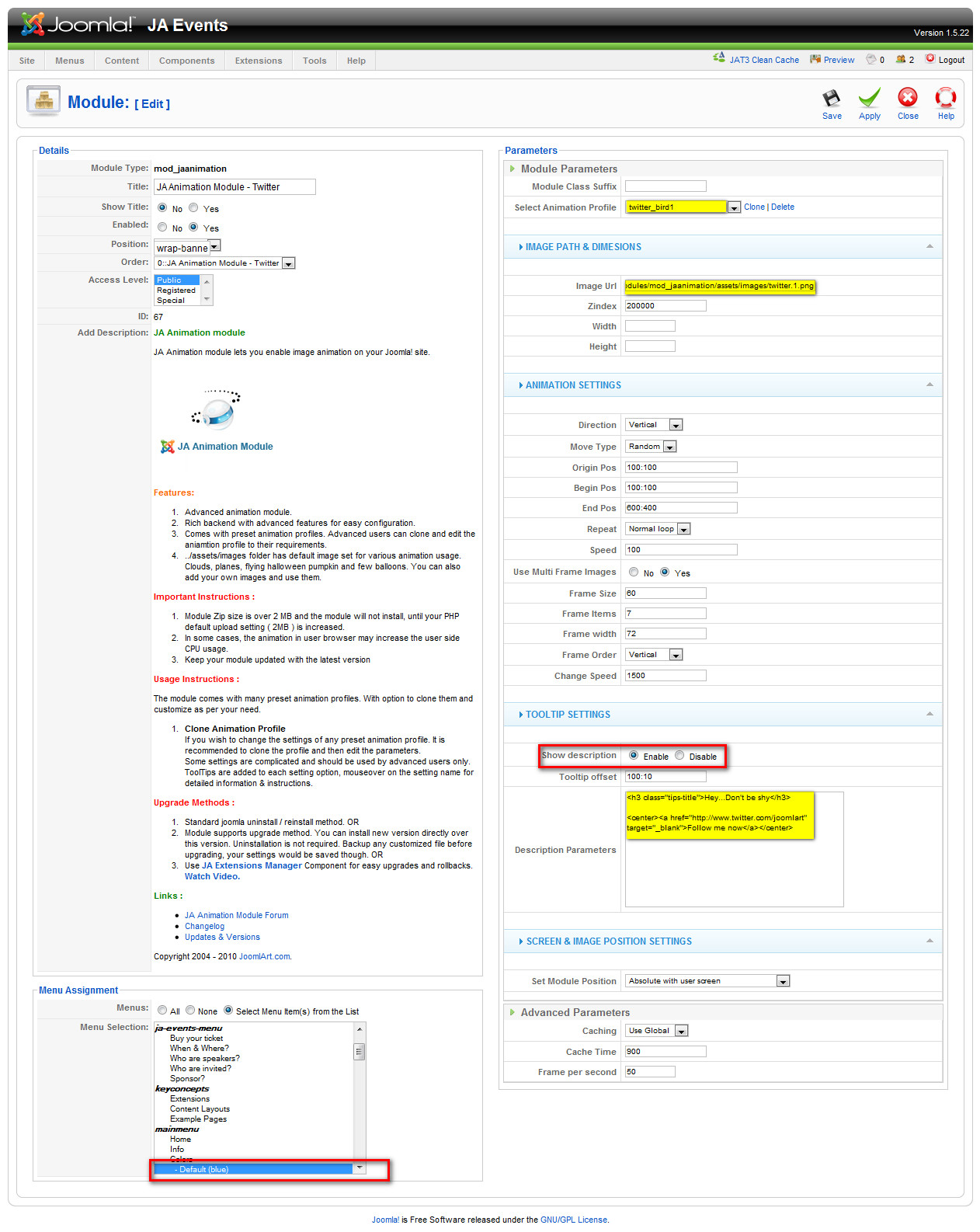The width and height of the screenshot is (980, 1232).
Task: Open the JA Animation Module Forum link
Action: (x=236, y=915)
